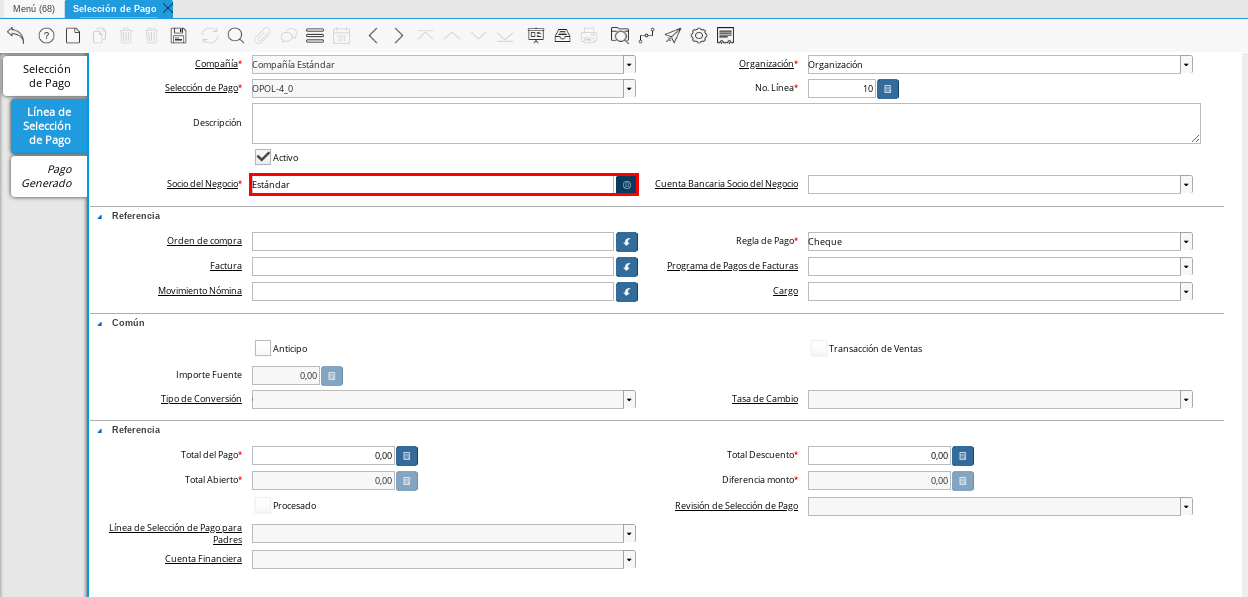This screenshot has height=597, width=1248.
Task: Collapse the Común section
Action: [100, 323]
